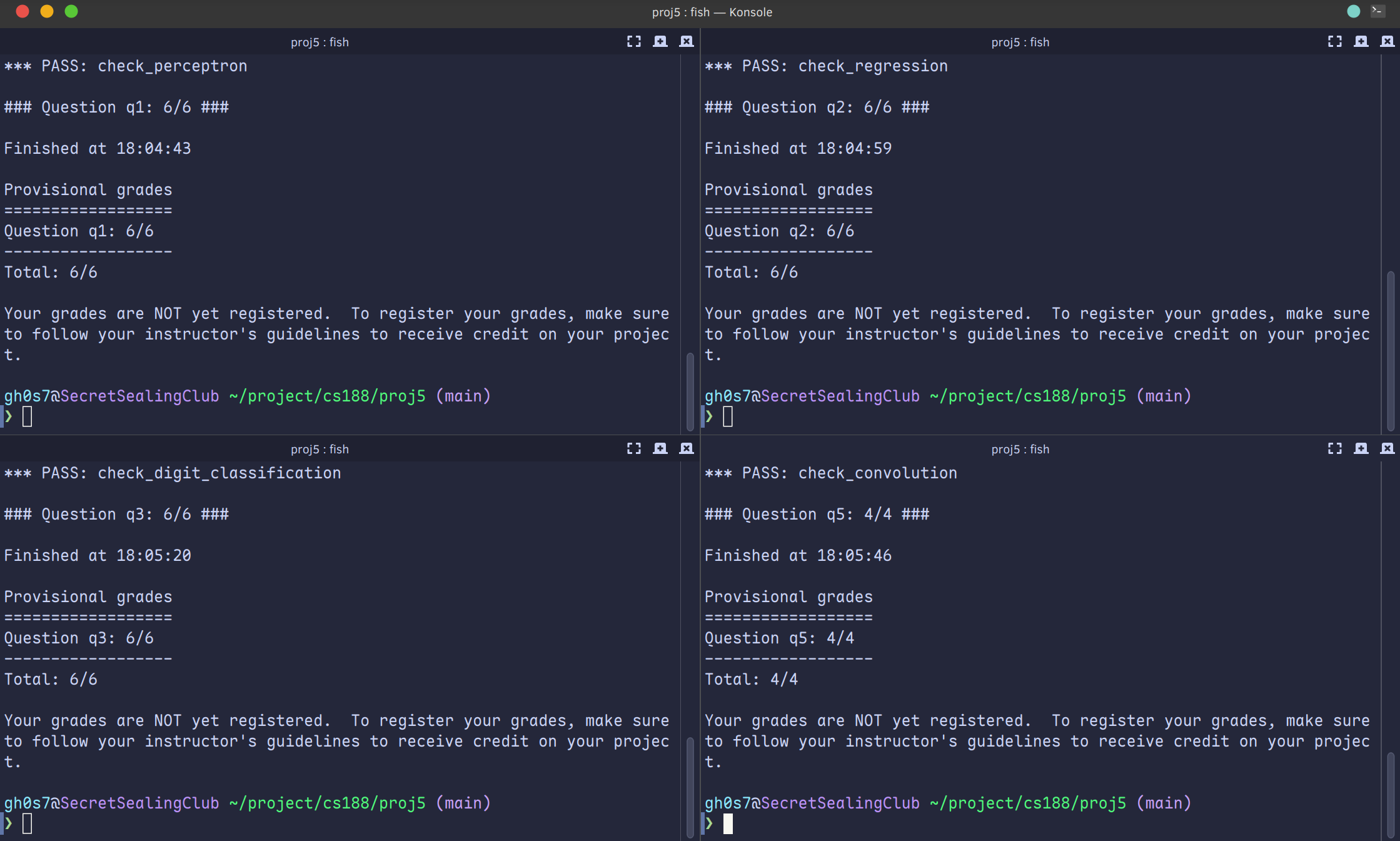Maximize the top-right check_regression terminal pane

[x=1334, y=41]
